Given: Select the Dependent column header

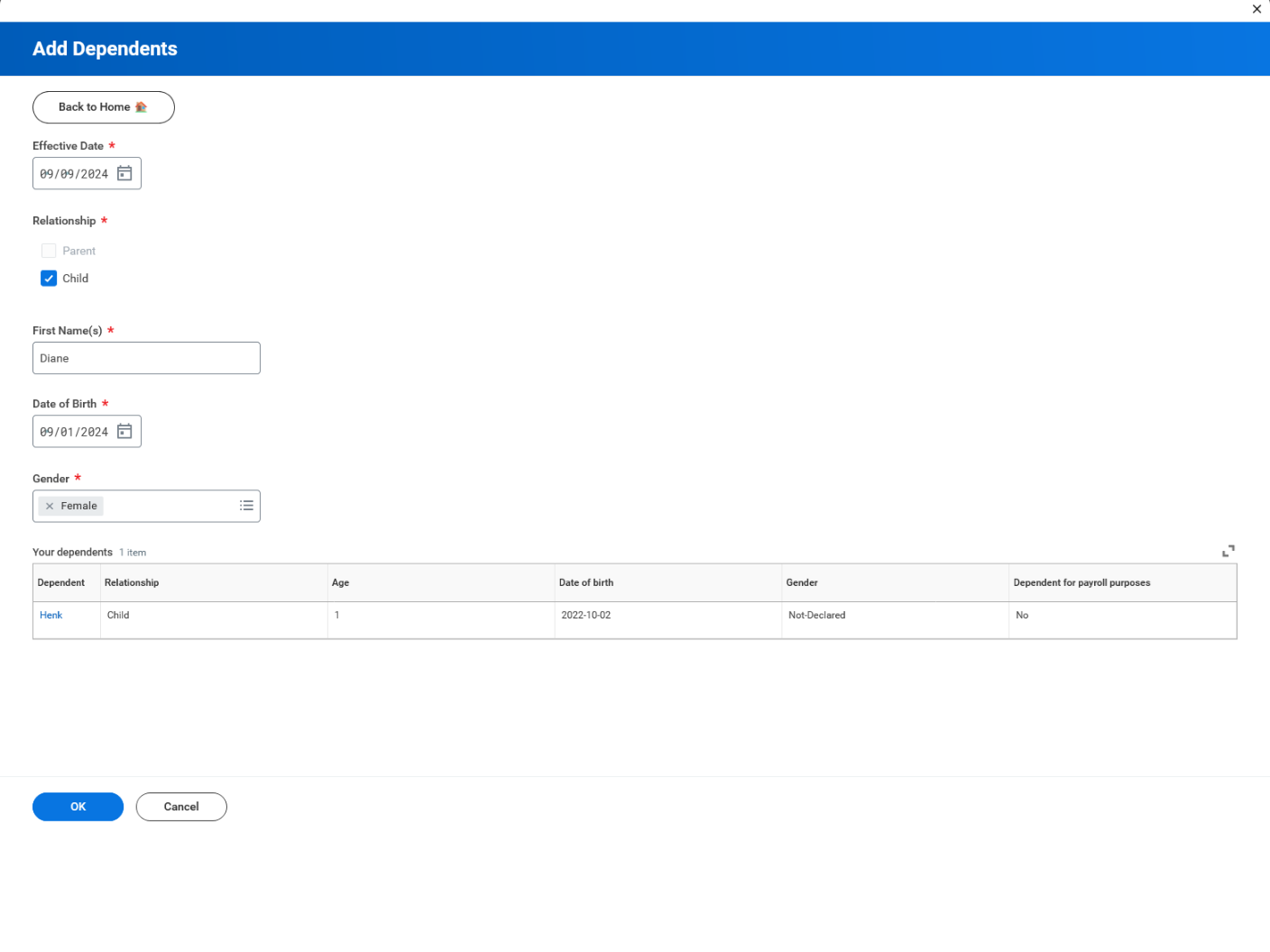Looking at the screenshot, I should (x=60, y=582).
